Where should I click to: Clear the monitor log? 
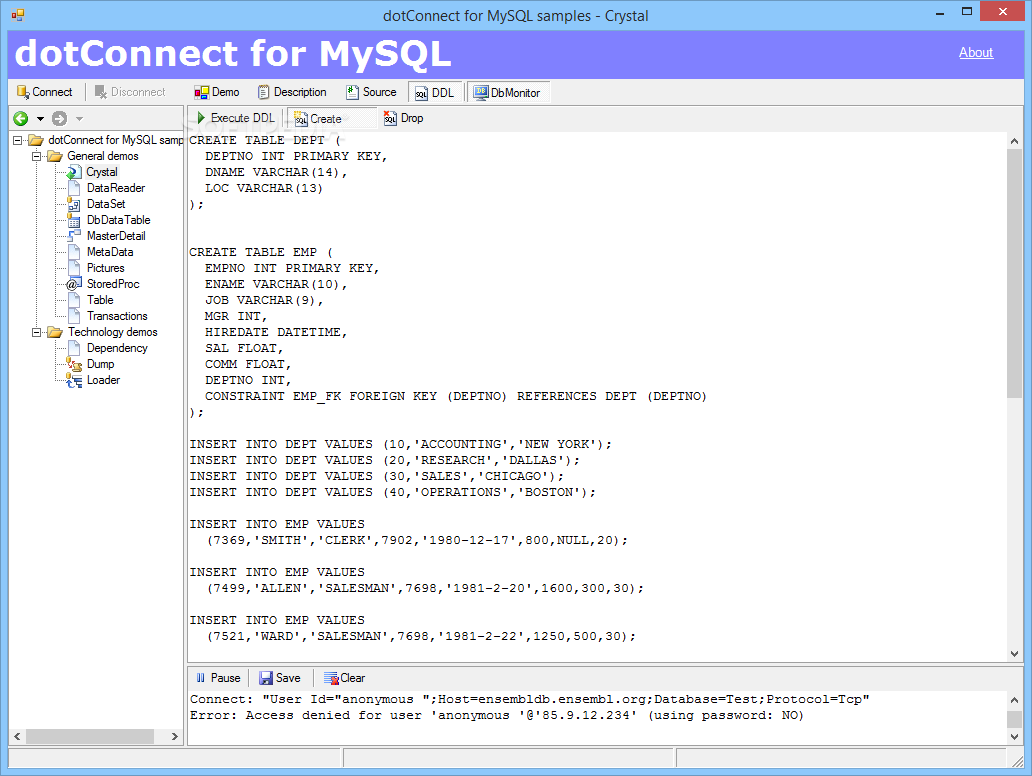(x=344, y=678)
